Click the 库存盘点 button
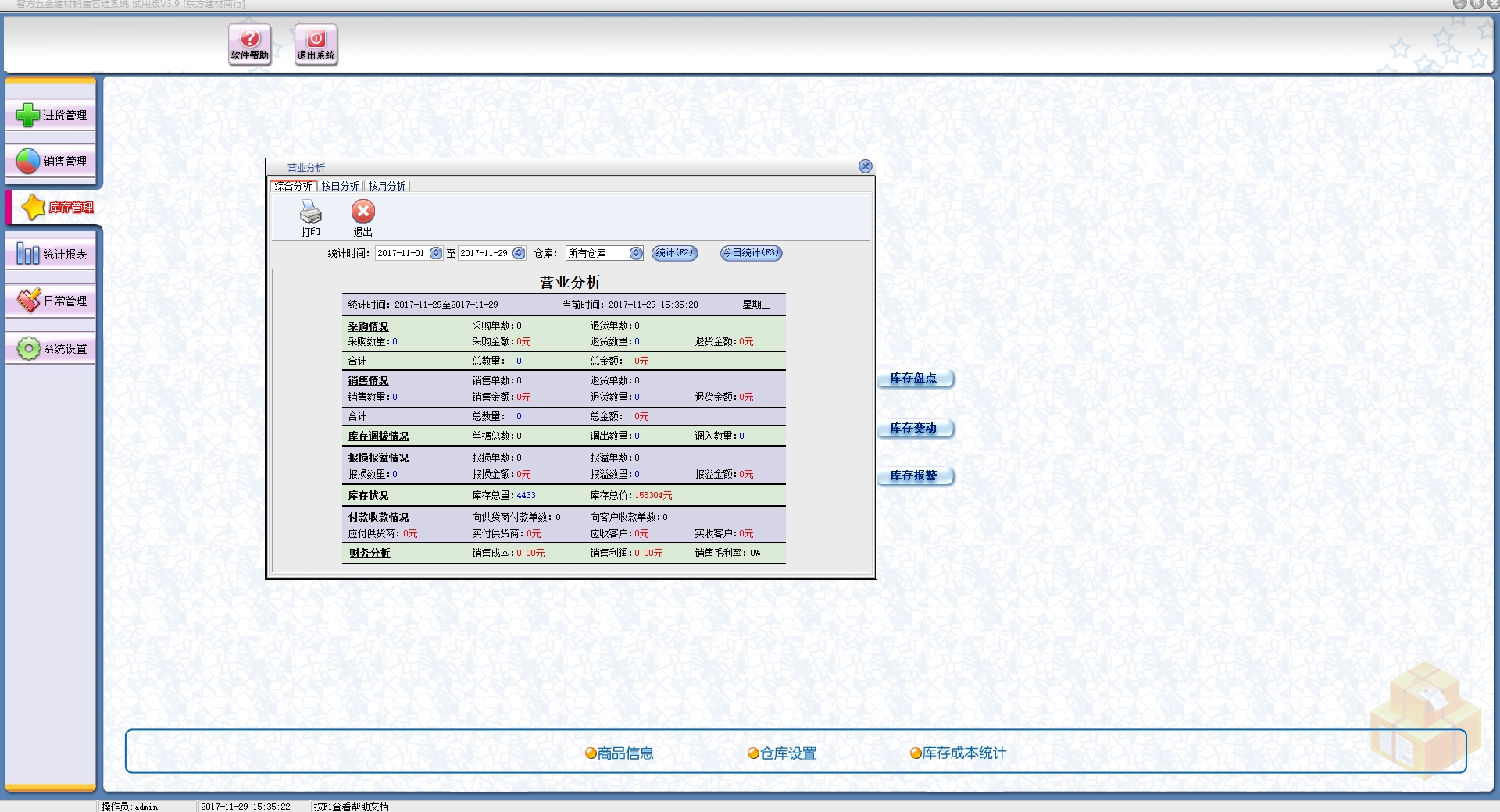 [914, 379]
